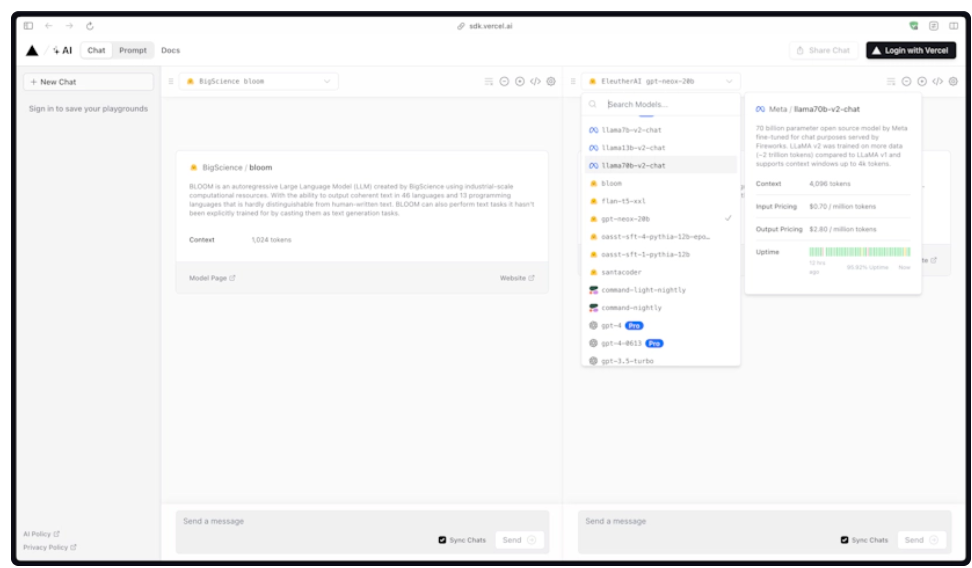This screenshot has height=568, width=972.
Task: Go back with the browser back arrow
Action: click(48, 25)
